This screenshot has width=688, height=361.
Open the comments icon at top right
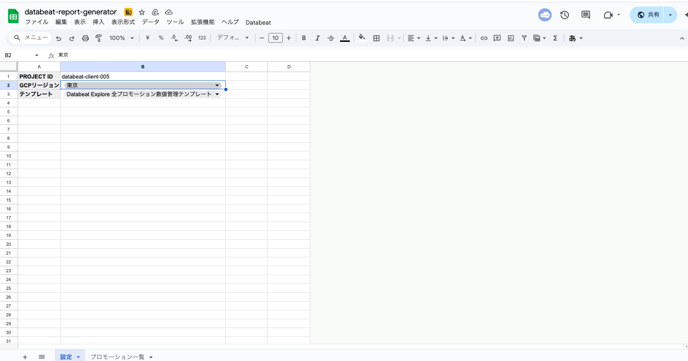(585, 15)
